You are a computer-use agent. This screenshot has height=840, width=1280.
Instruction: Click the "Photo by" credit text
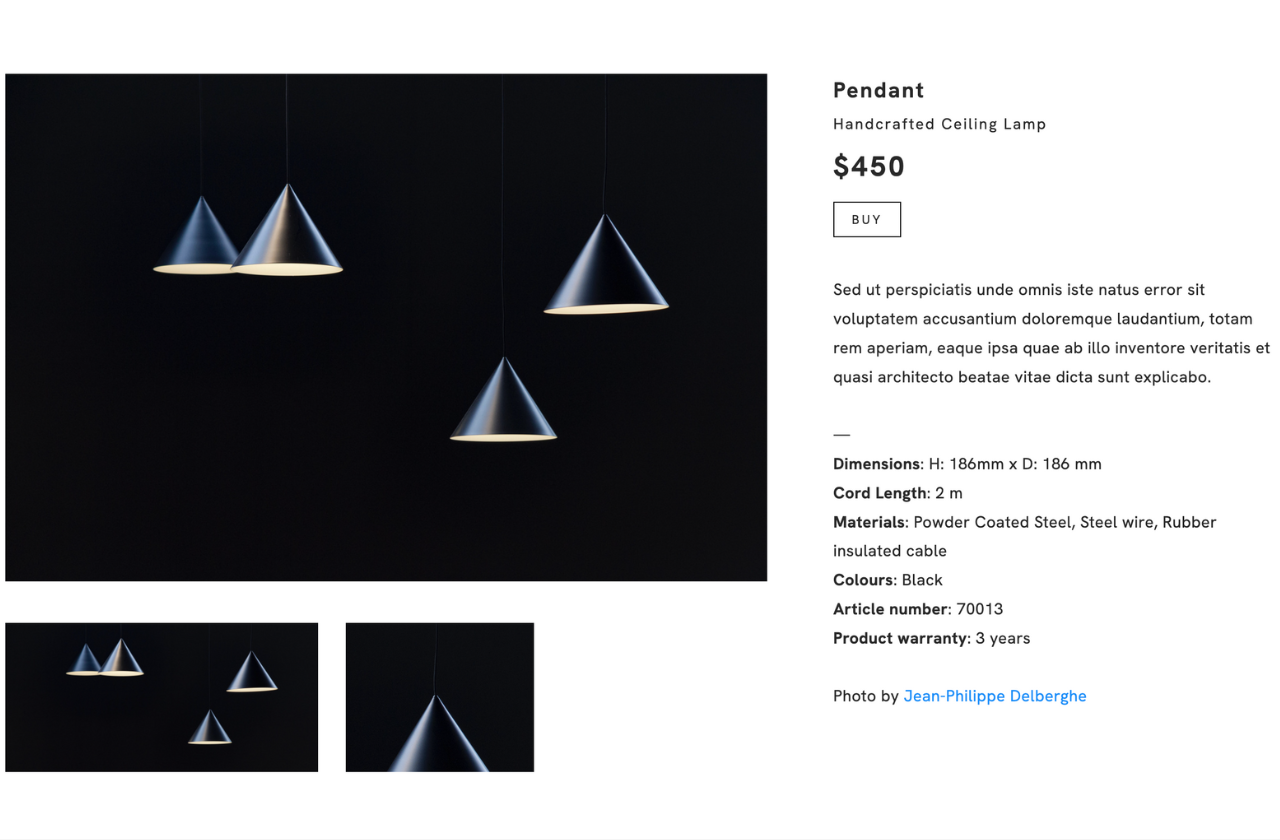(865, 696)
